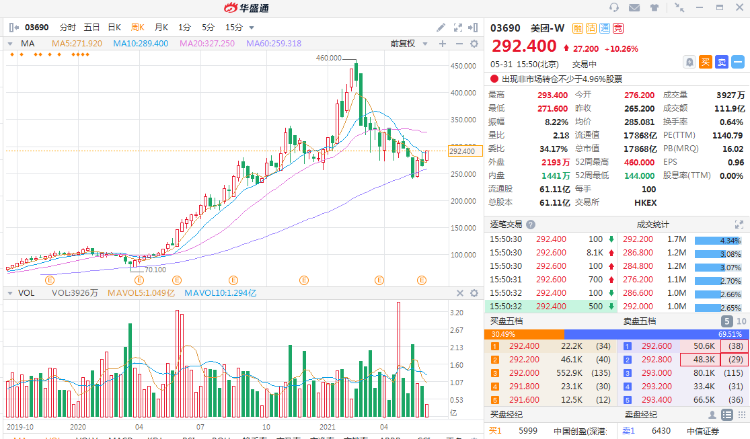750x439 pixels.
Task: Click the market notice about 4.96% shares
Action: (562, 79)
